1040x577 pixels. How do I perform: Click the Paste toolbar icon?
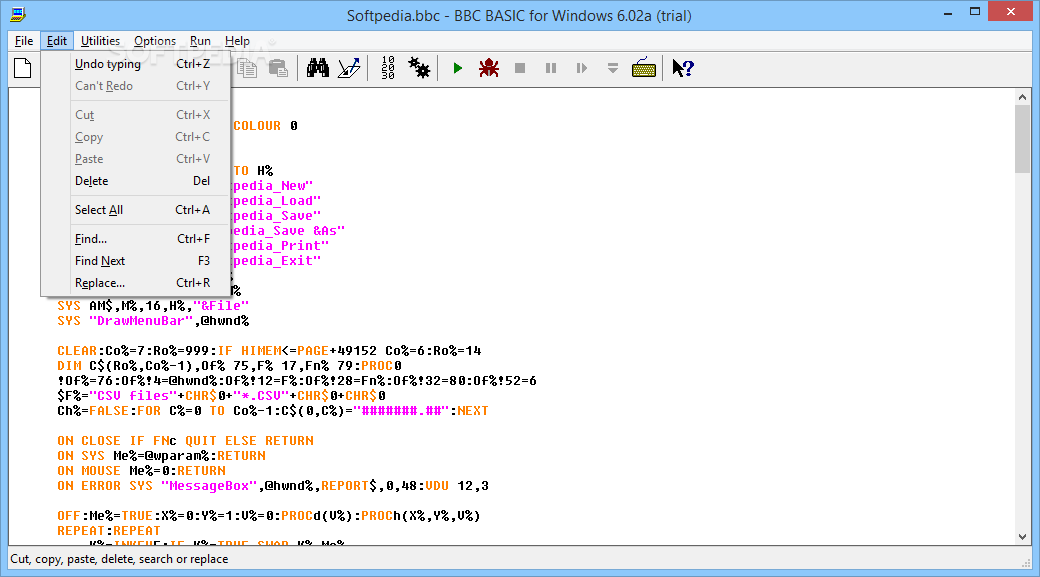click(278, 68)
